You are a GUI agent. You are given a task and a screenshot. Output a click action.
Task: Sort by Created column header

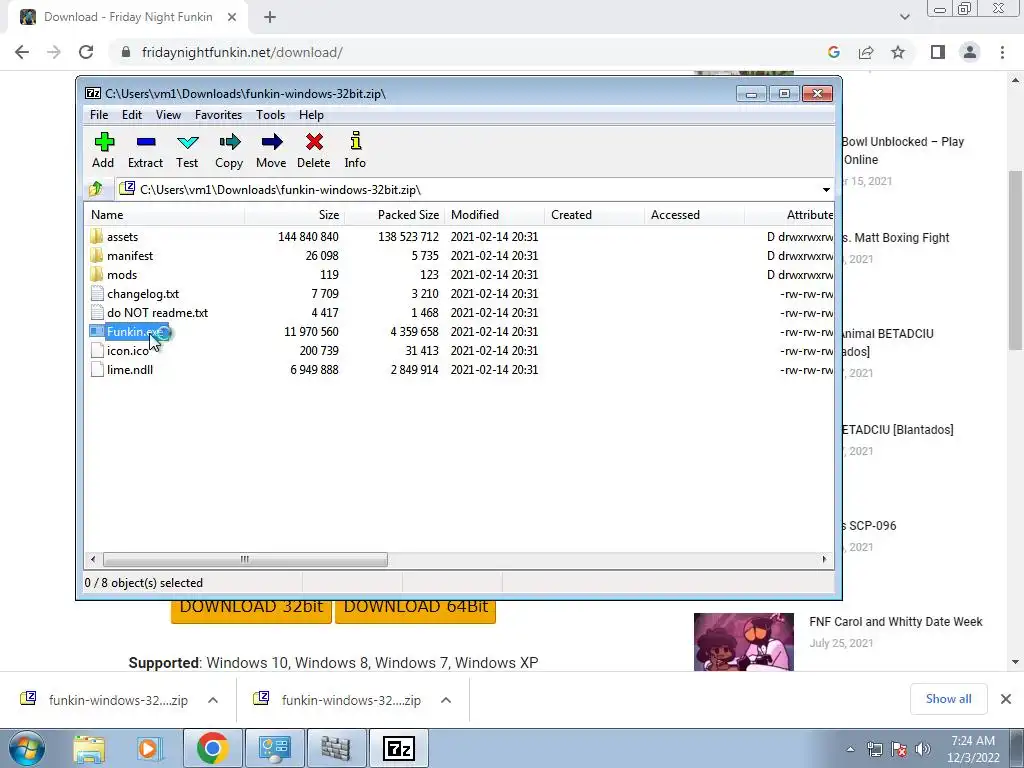coord(594,215)
